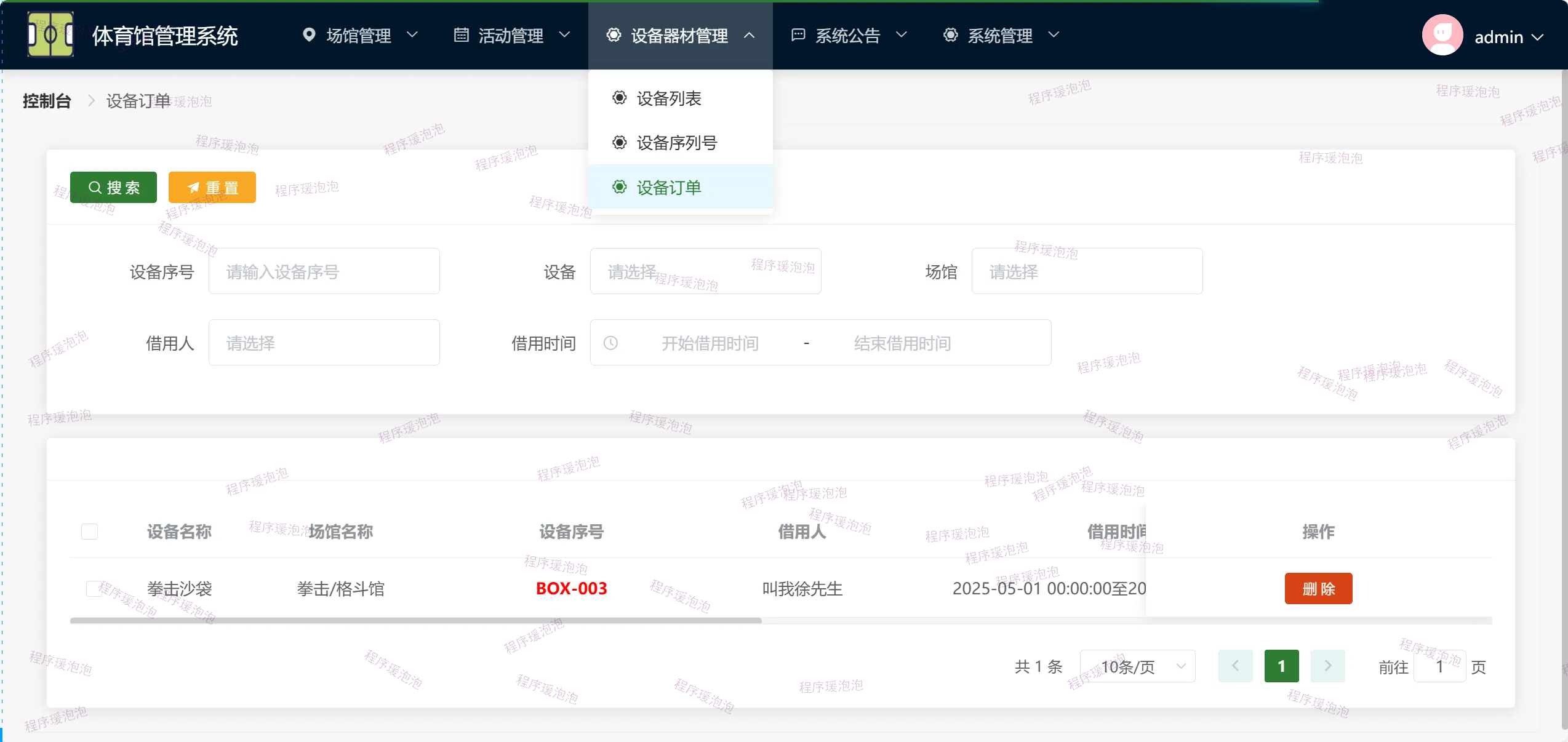The width and height of the screenshot is (1568, 742).
Task: Expand the 10条/页 page size selector
Action: (1137, 666)
